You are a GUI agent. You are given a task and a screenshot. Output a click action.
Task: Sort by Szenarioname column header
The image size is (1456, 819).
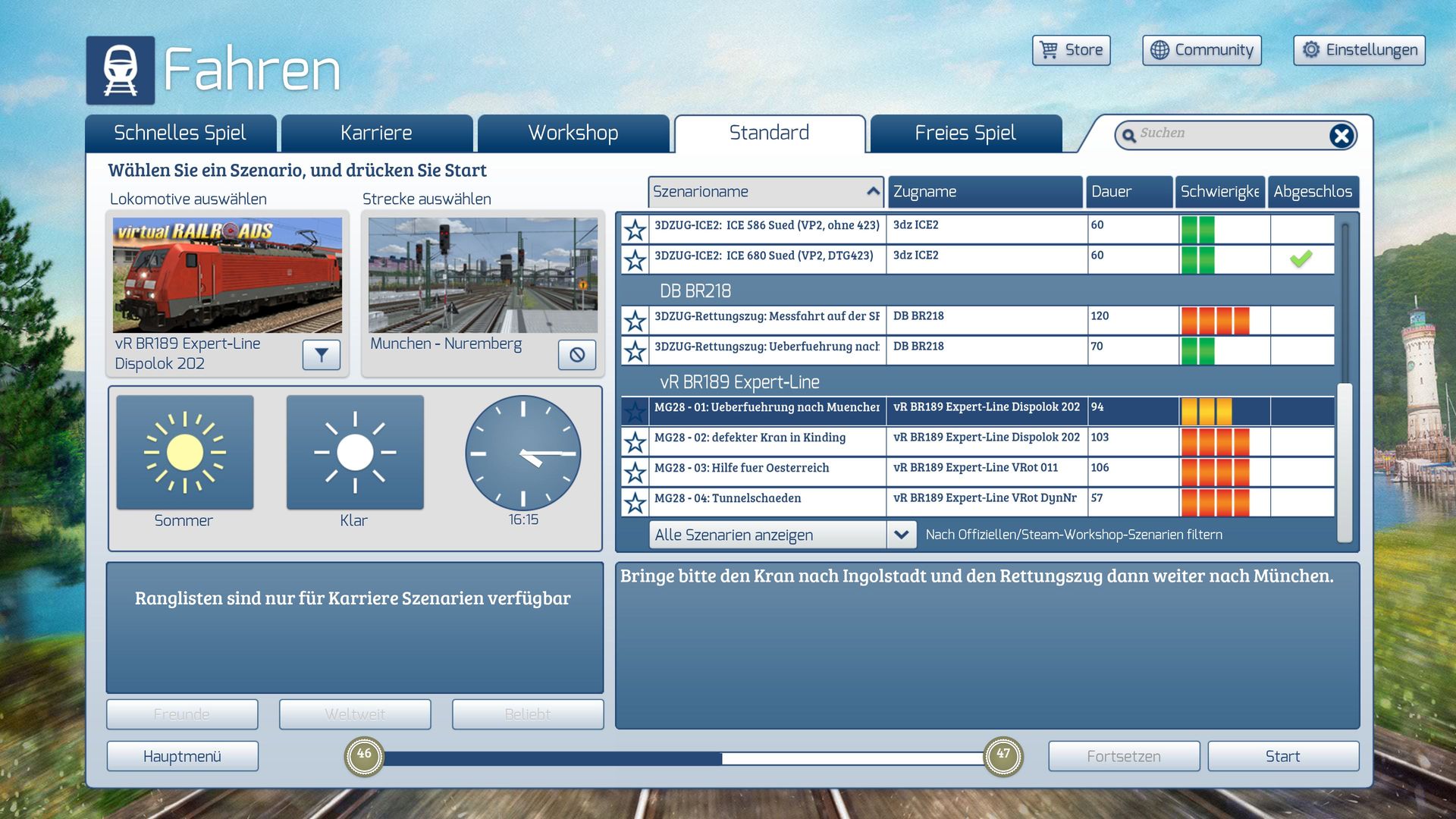(x=766, y=192)
